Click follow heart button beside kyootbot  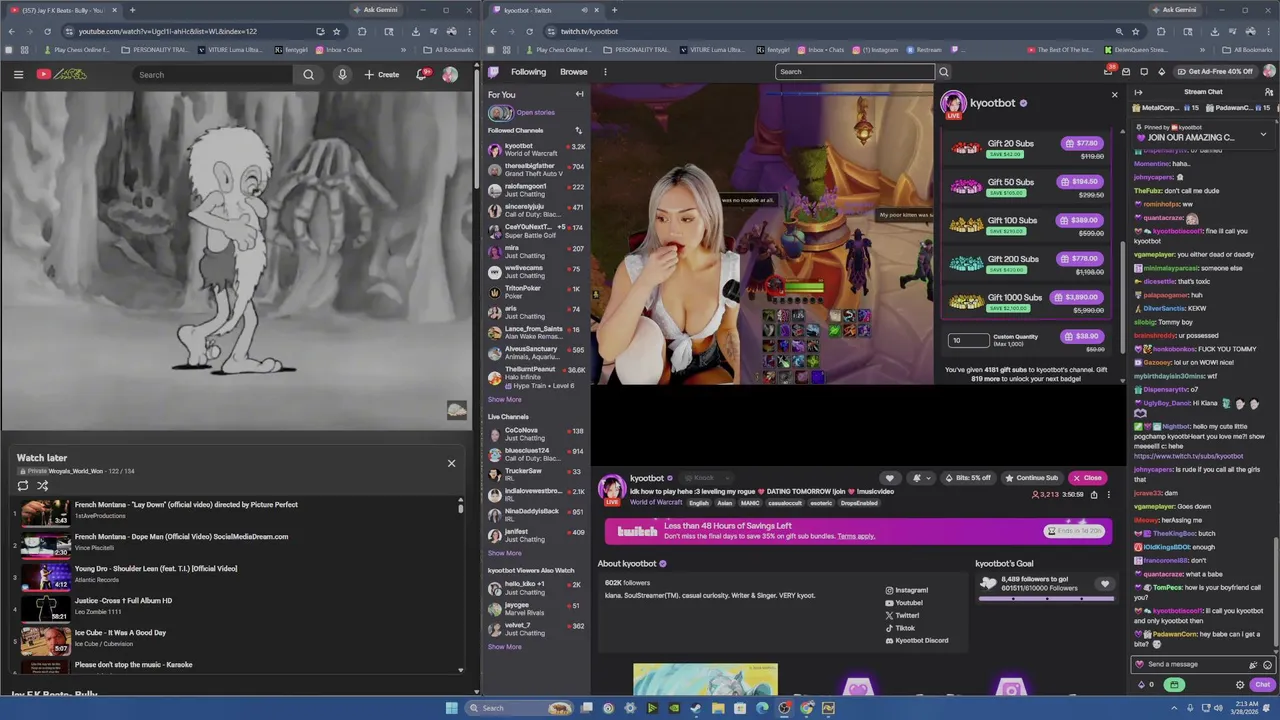click(889, 478)
